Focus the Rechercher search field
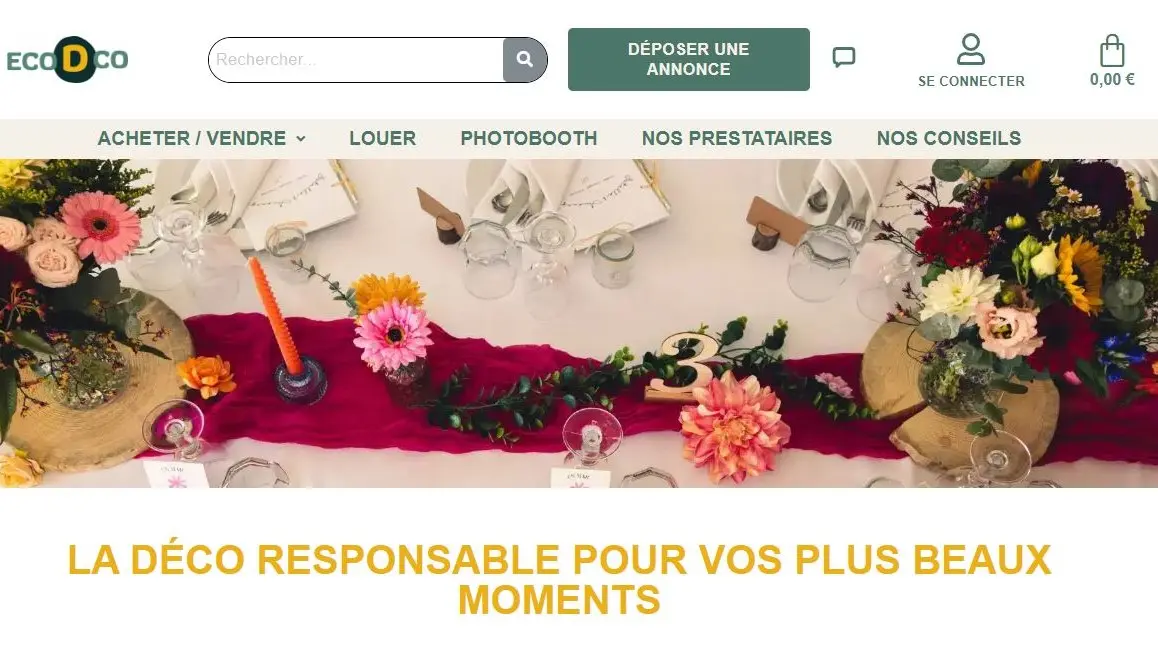Viewport: 1158px width, 651px height. click(356, 59)
